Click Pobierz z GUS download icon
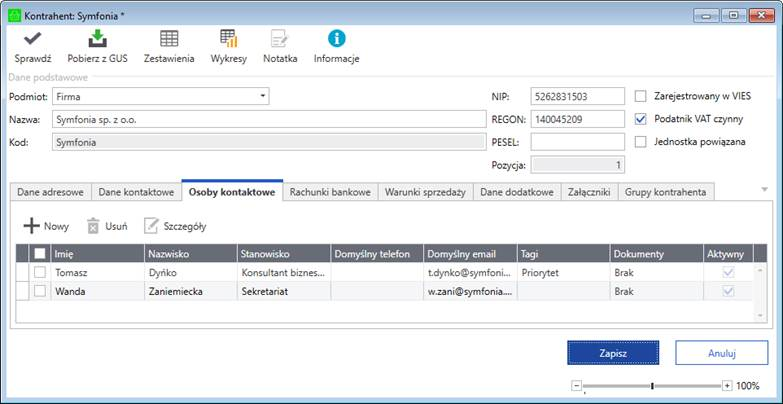783x404 pixels. pyautogui.click(x=98, y=39)
